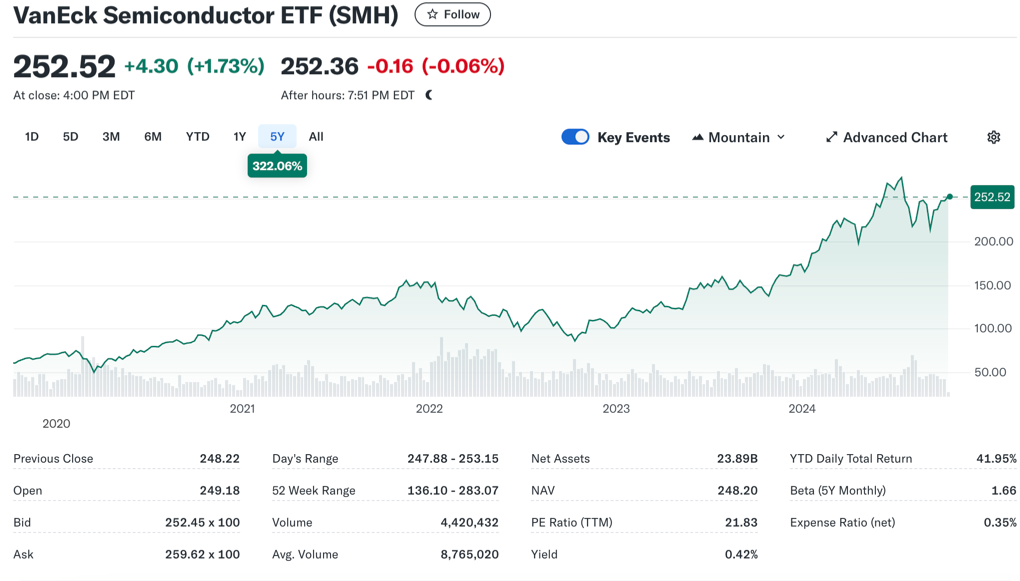Select the 5D time range
Viewport: 1020px width, 581px height.
coord(69,137)
